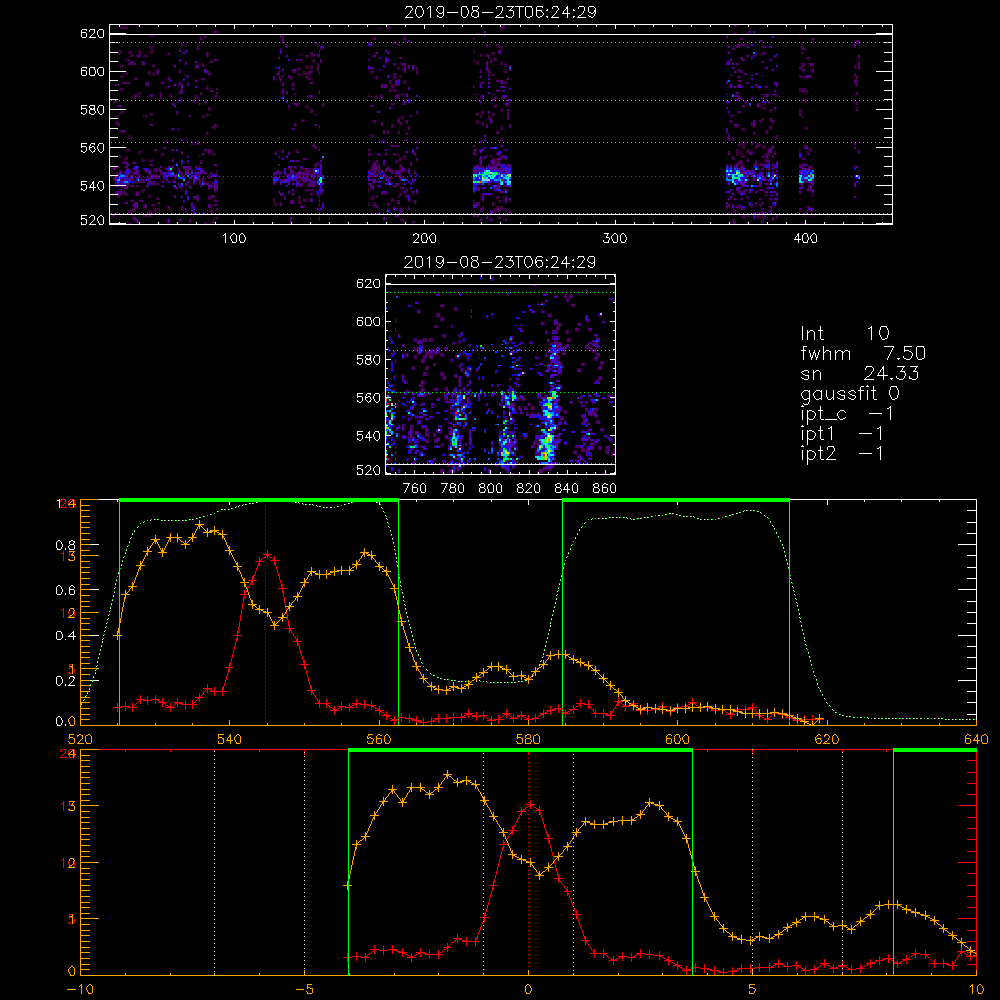Select the 'gaussfit 0' readout
The image size is (1000, 1000).
[850, 393]
